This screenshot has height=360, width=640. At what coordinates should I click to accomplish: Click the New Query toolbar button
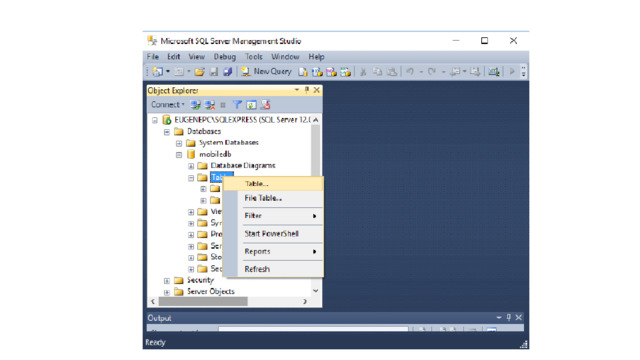click(x=267, y=72)
